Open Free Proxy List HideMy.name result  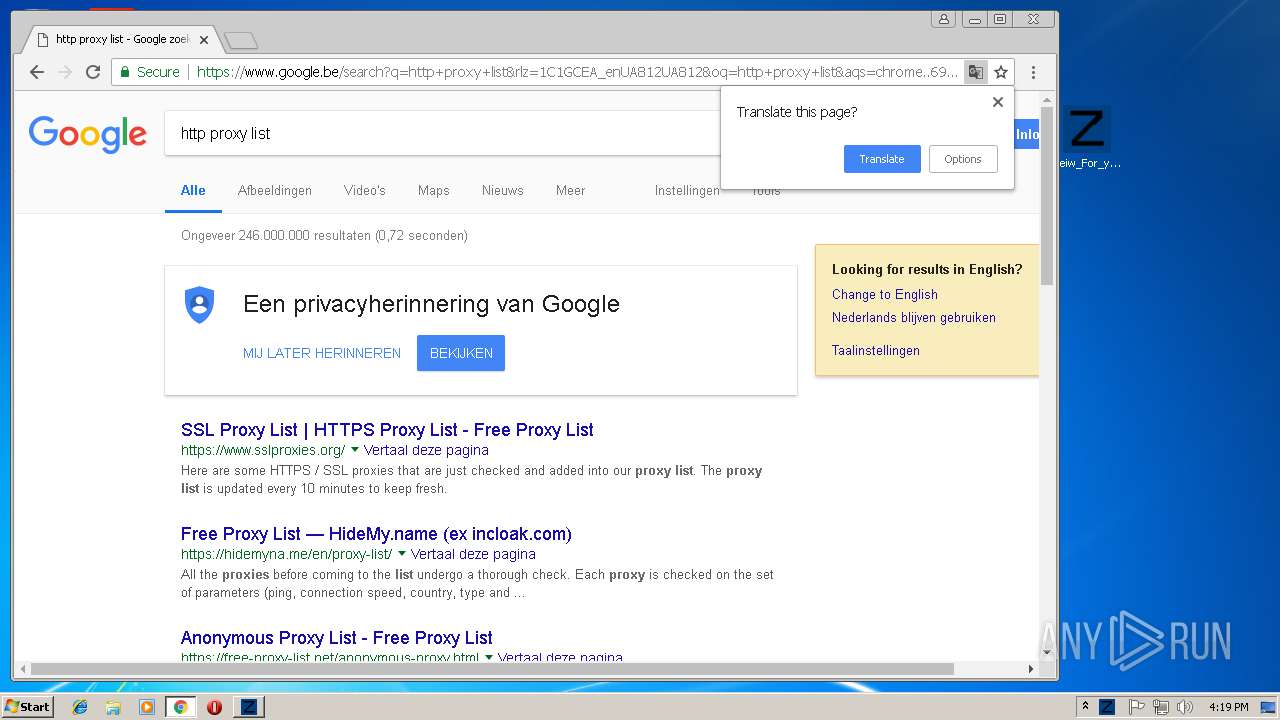point(376,534)
